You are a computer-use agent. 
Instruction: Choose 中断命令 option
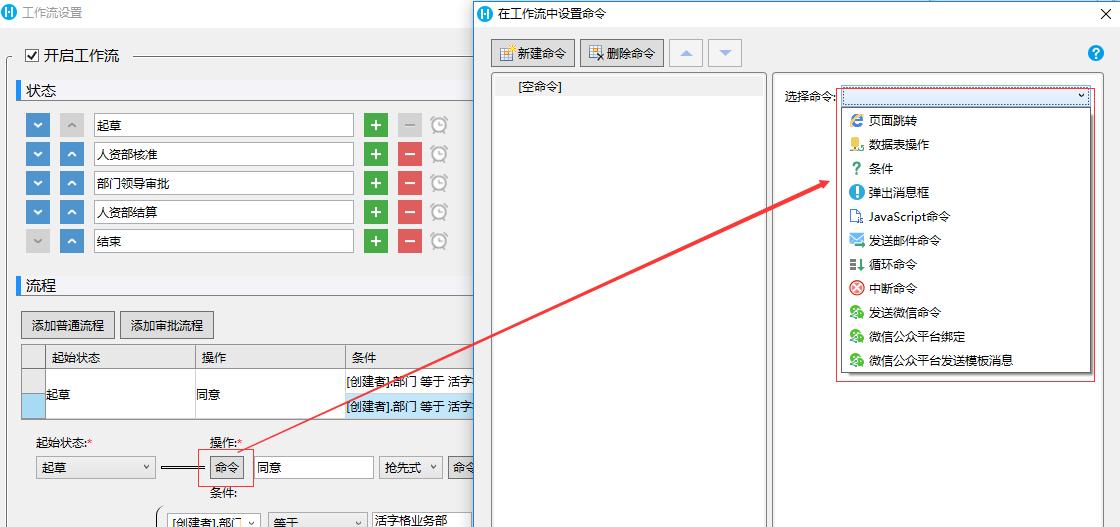pyautogui.click(x=964, y=288)
